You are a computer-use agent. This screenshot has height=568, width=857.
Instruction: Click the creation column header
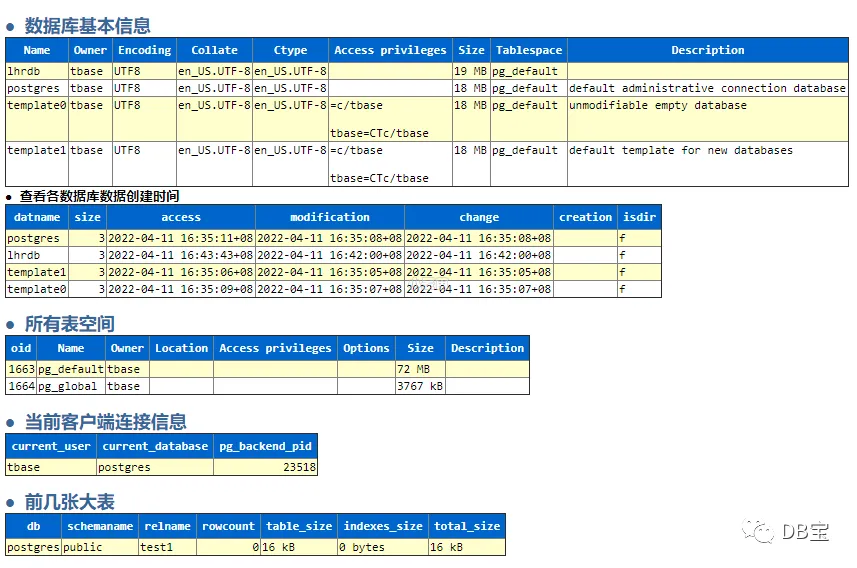(585, 217)
